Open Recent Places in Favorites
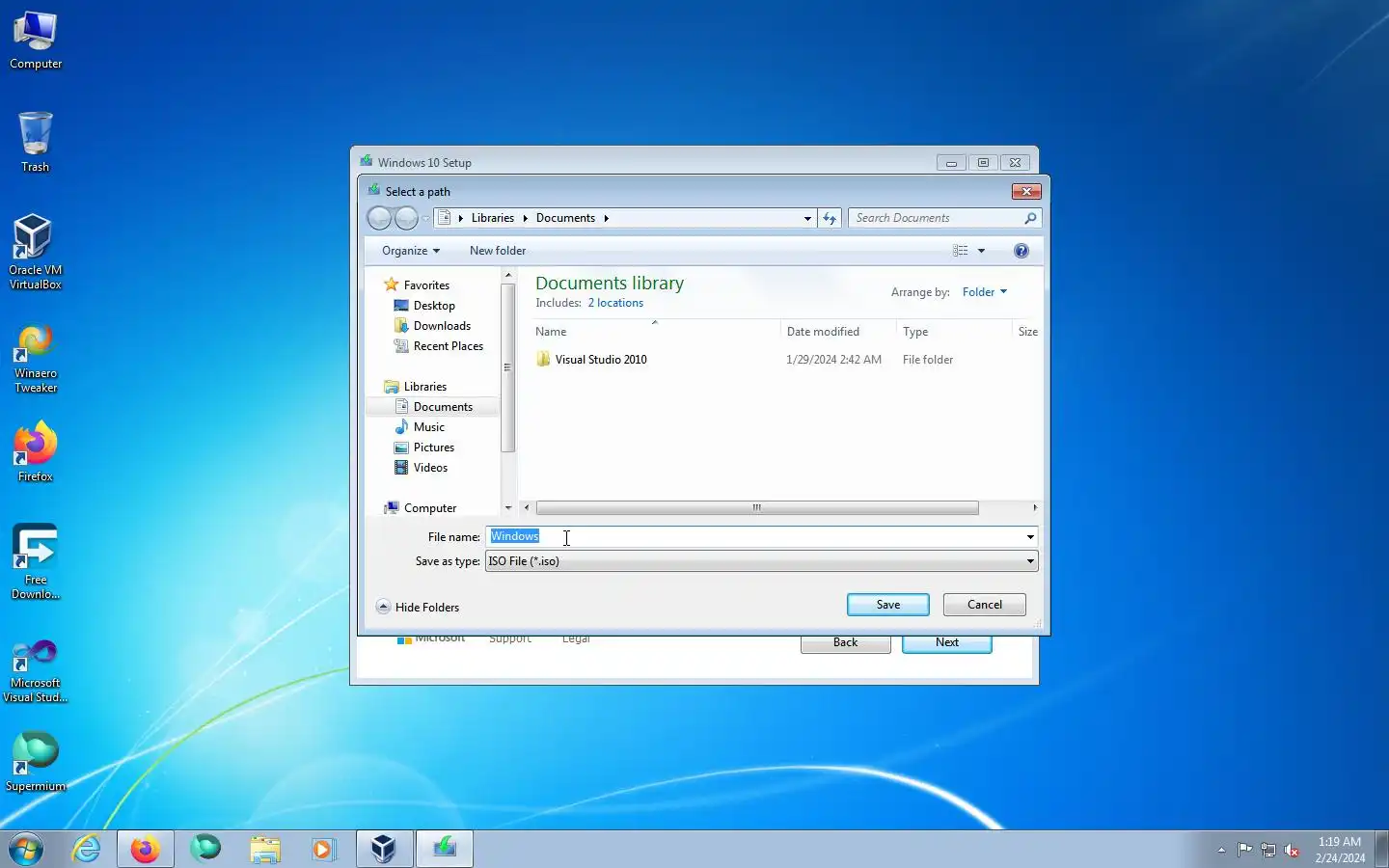1389x868 pixels. [x=449, y=346]
